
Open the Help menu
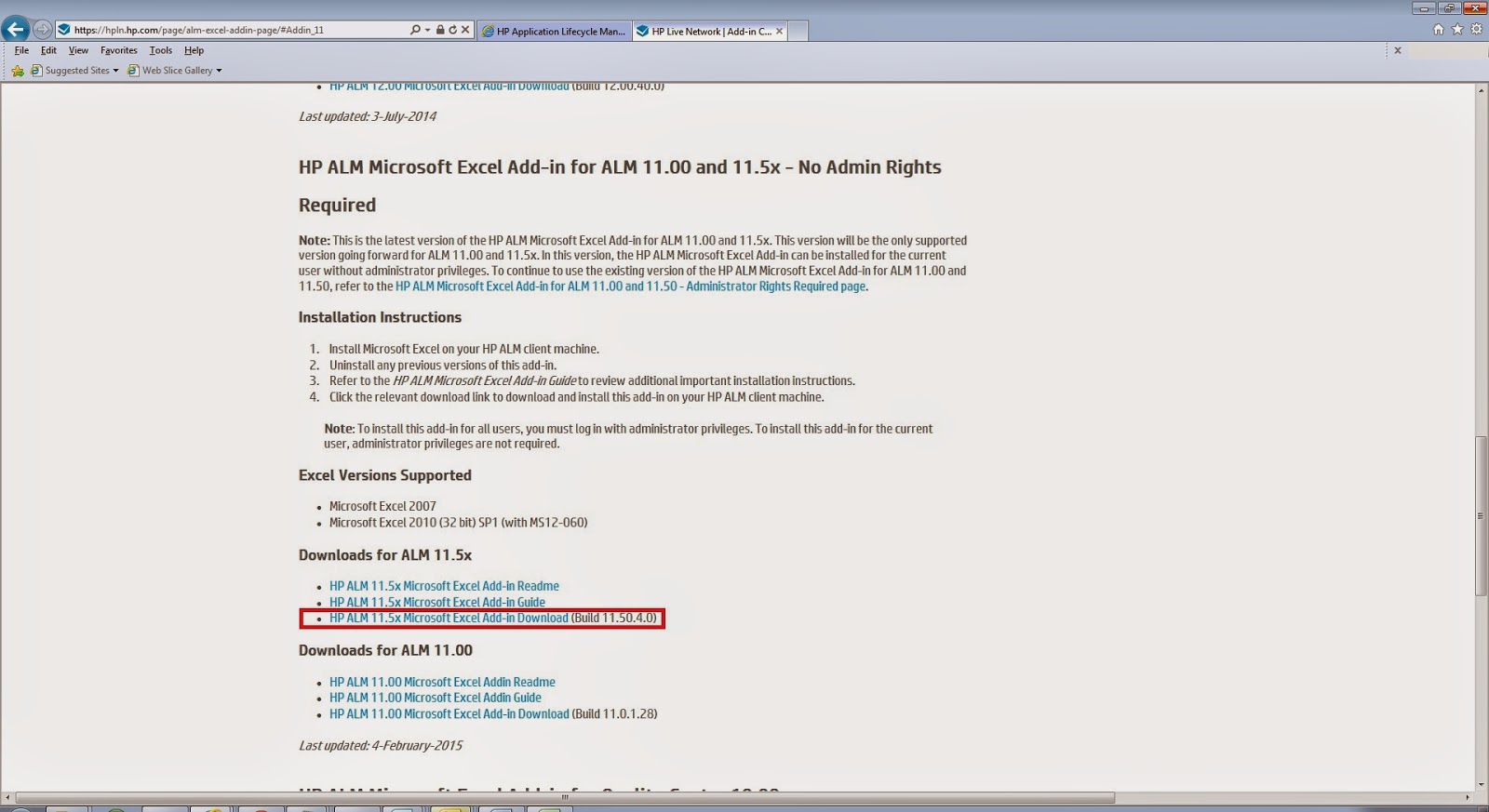pyautogui.click(x=194, y=50)
